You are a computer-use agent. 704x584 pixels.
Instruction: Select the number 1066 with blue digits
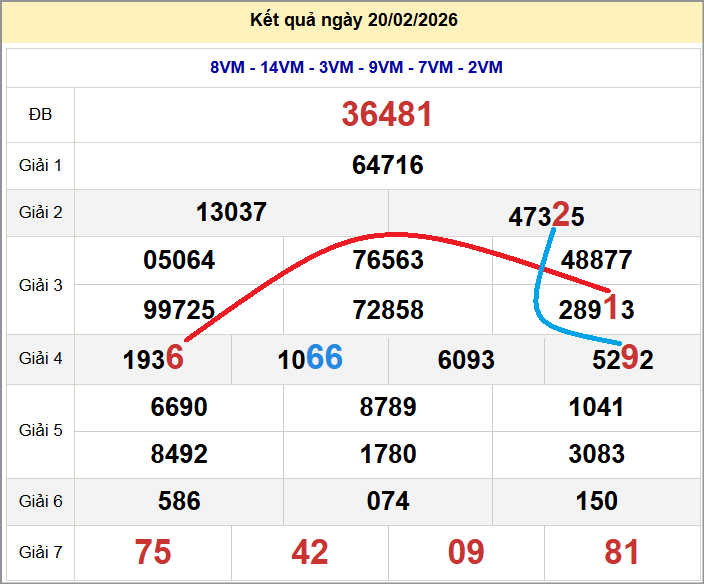tap(310, 358)
